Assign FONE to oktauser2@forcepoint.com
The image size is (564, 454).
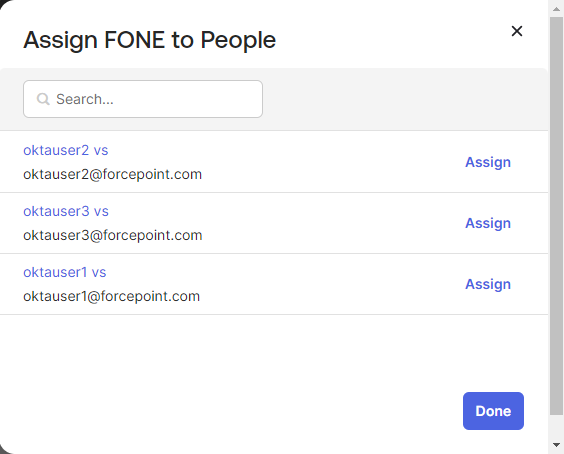[x=488, y=162]
